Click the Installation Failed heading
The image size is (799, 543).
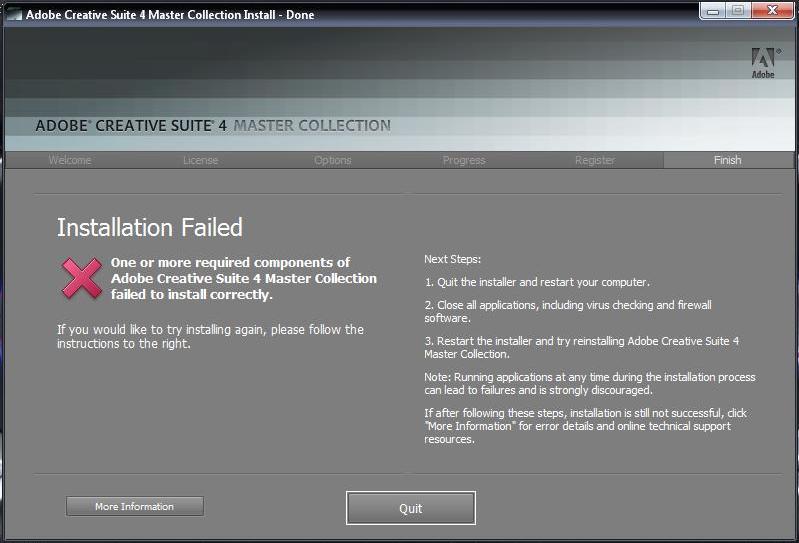point(150,227)
